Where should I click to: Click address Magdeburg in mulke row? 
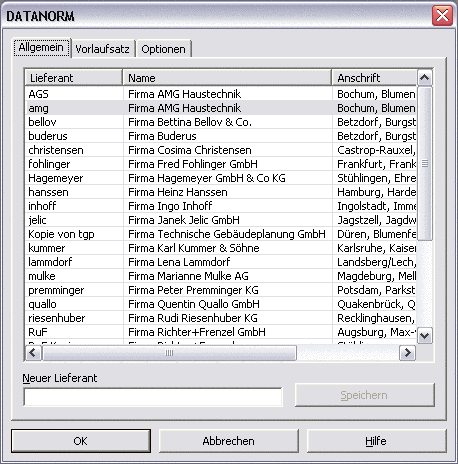[377, 276]
